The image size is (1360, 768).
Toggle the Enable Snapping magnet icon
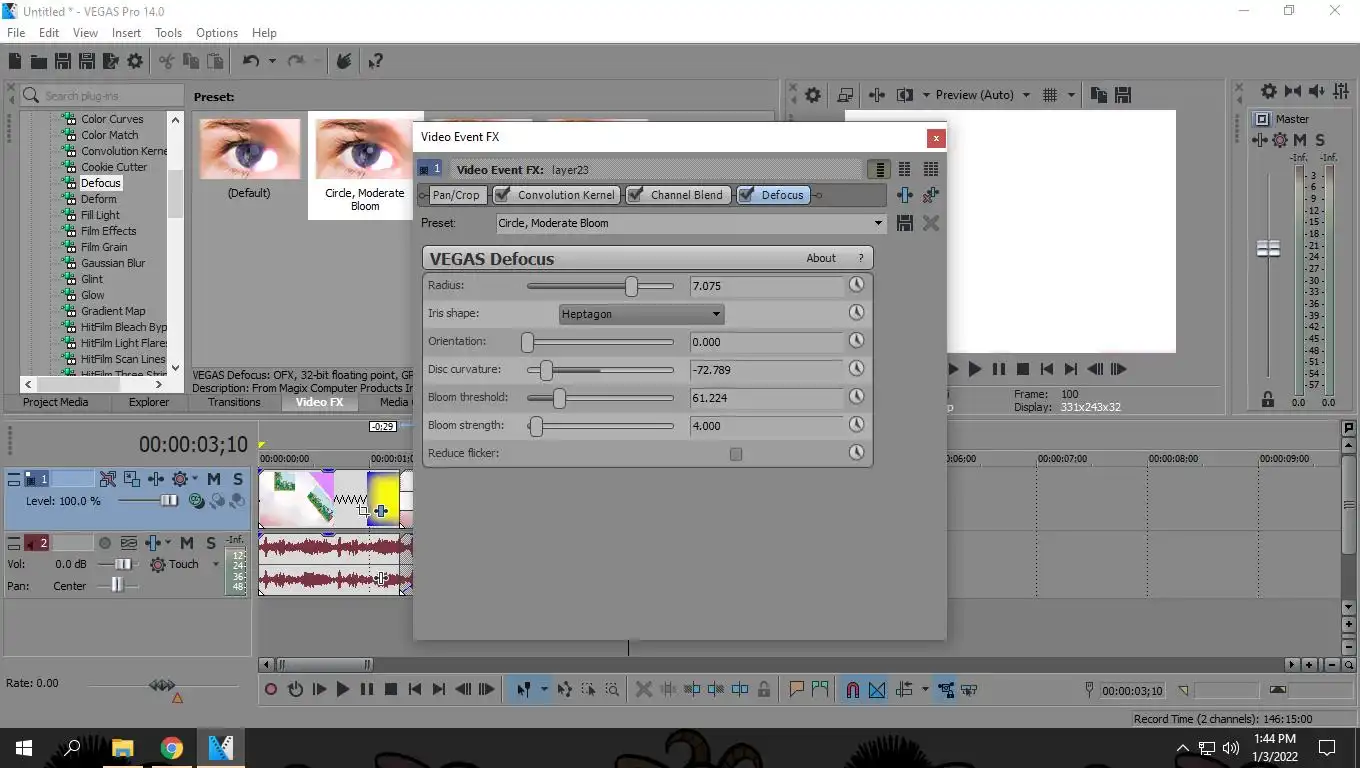(x=852, y=689)
